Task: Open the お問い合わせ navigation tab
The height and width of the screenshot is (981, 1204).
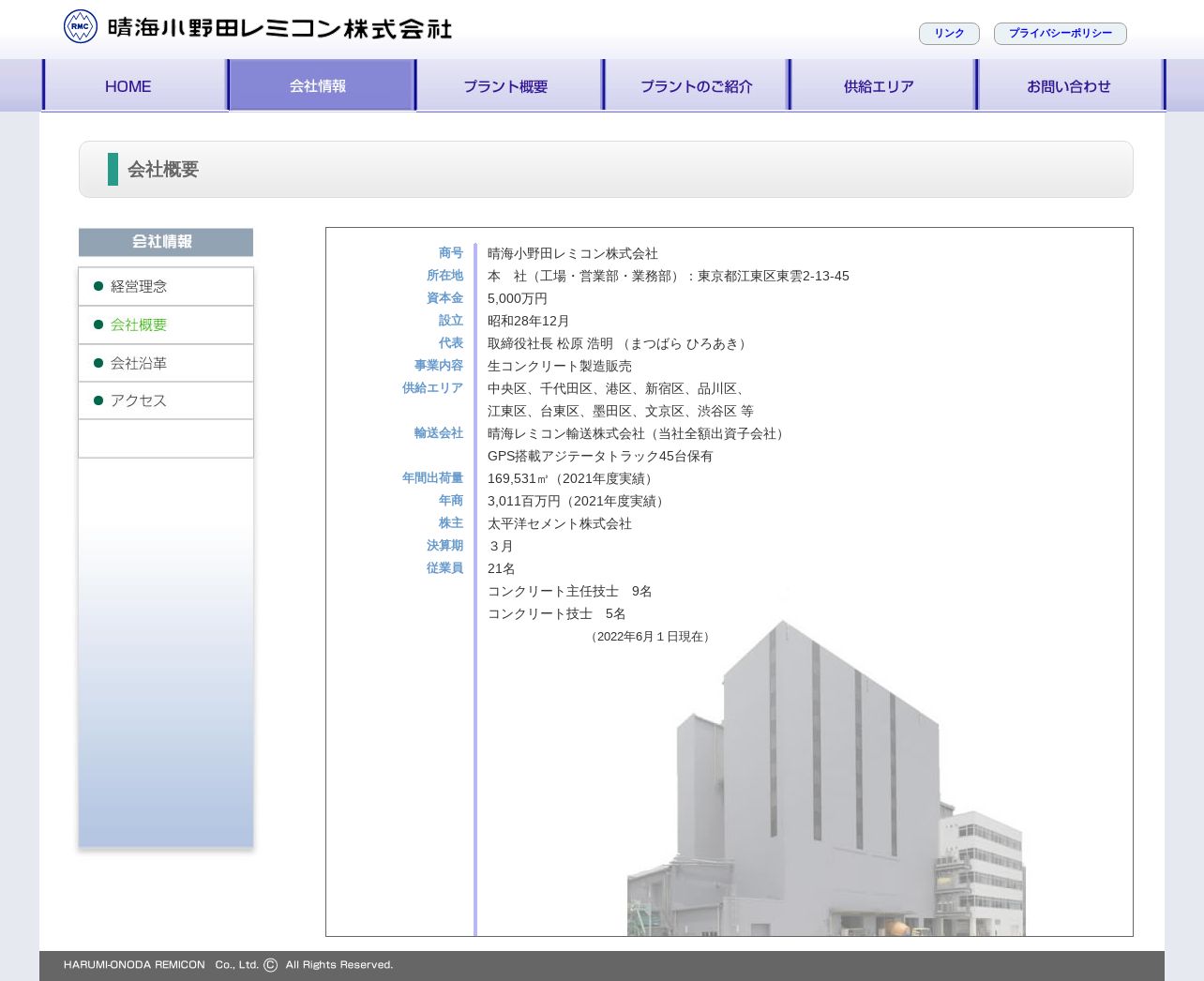Action: (x=1070, y=85)
